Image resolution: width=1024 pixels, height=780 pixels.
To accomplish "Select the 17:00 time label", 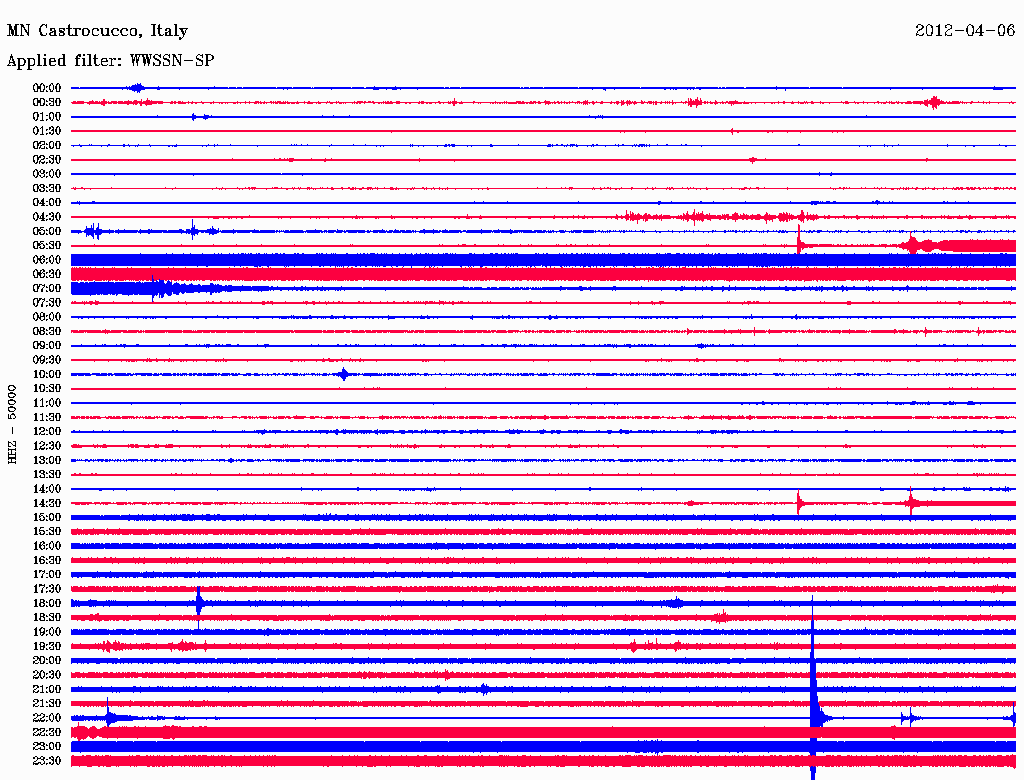I will (x=47, y=574).
